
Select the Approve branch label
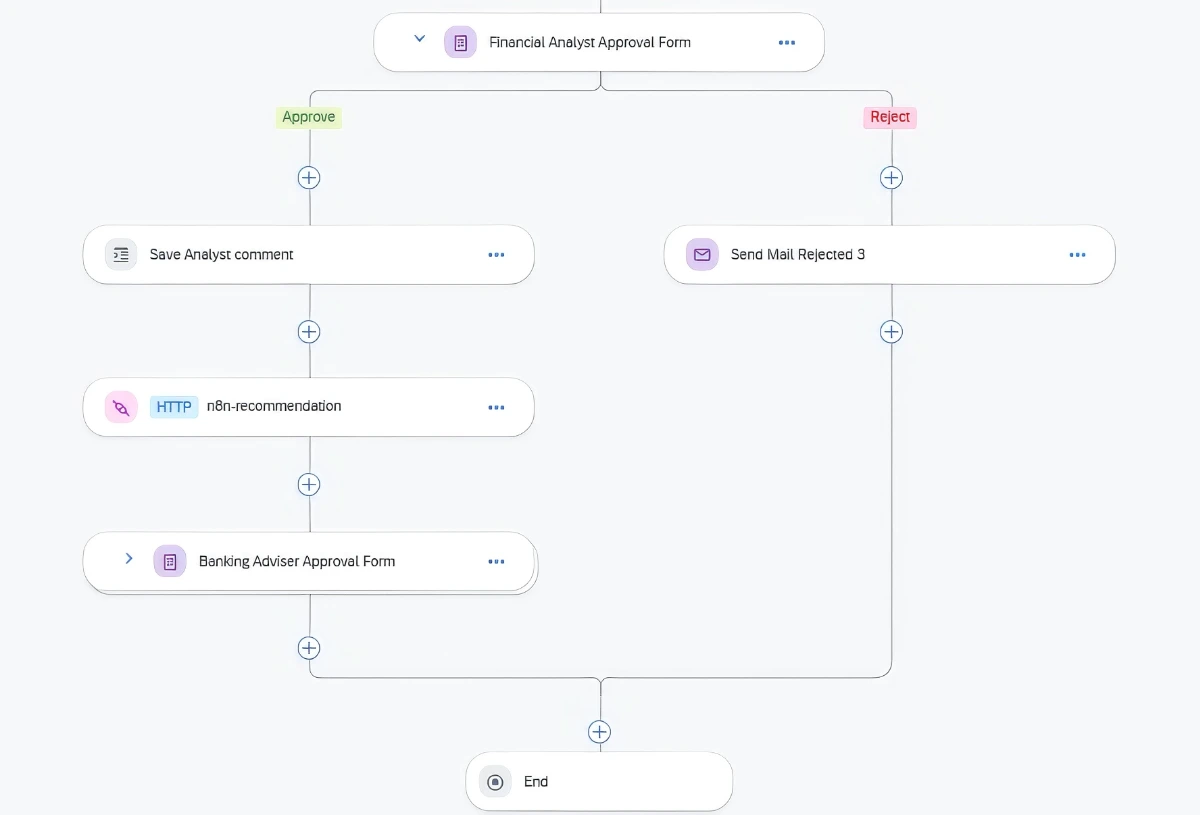pyautogui.click(x=308, y=117)
